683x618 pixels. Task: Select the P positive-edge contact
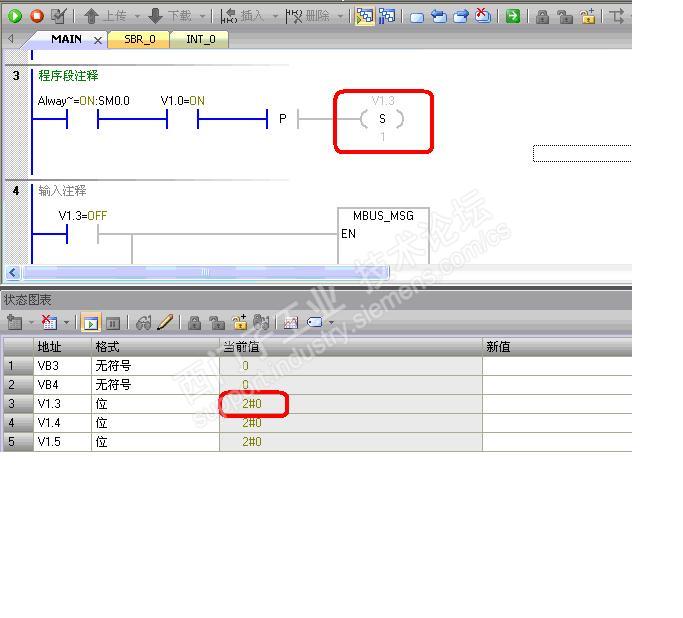pyautogui.click(x=282, y=118)
